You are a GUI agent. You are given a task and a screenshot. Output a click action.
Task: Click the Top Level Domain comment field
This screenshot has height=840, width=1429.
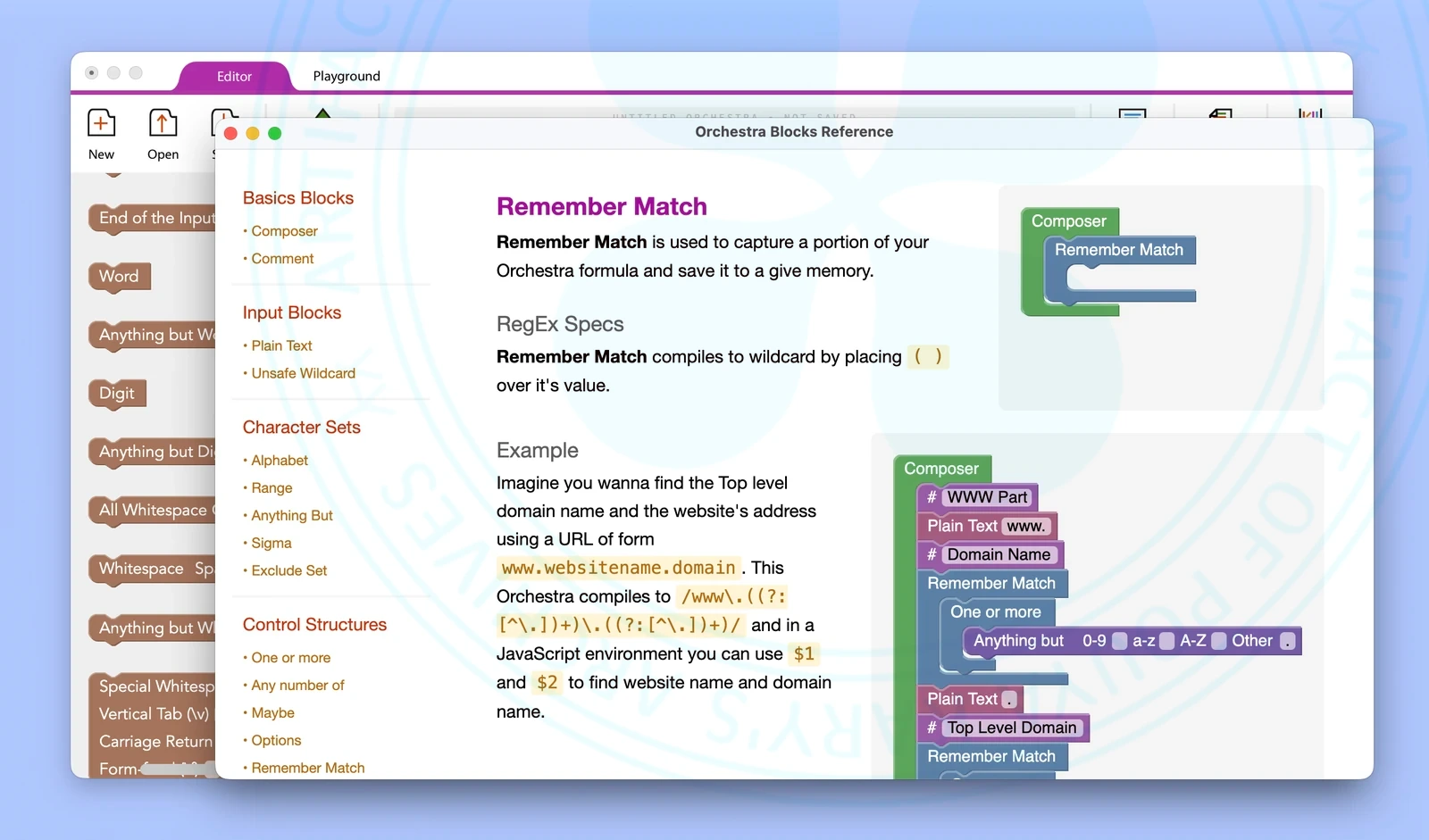point(1013,728)
